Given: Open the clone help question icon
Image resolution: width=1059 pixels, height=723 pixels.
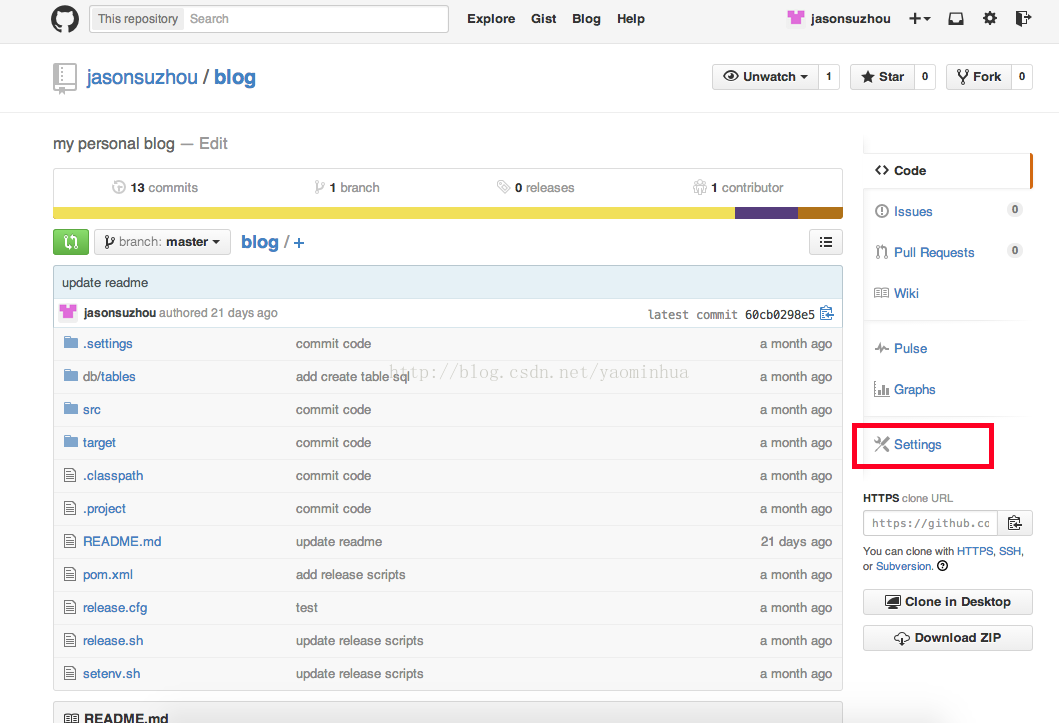Looking at the screenshot, I should (943, 566).
